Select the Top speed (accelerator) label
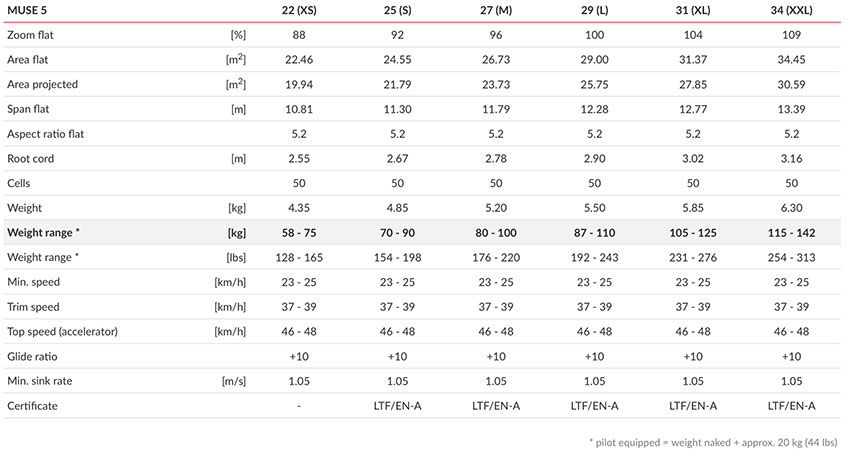Viewport: 850px width, 457px height. click(62, 331)
